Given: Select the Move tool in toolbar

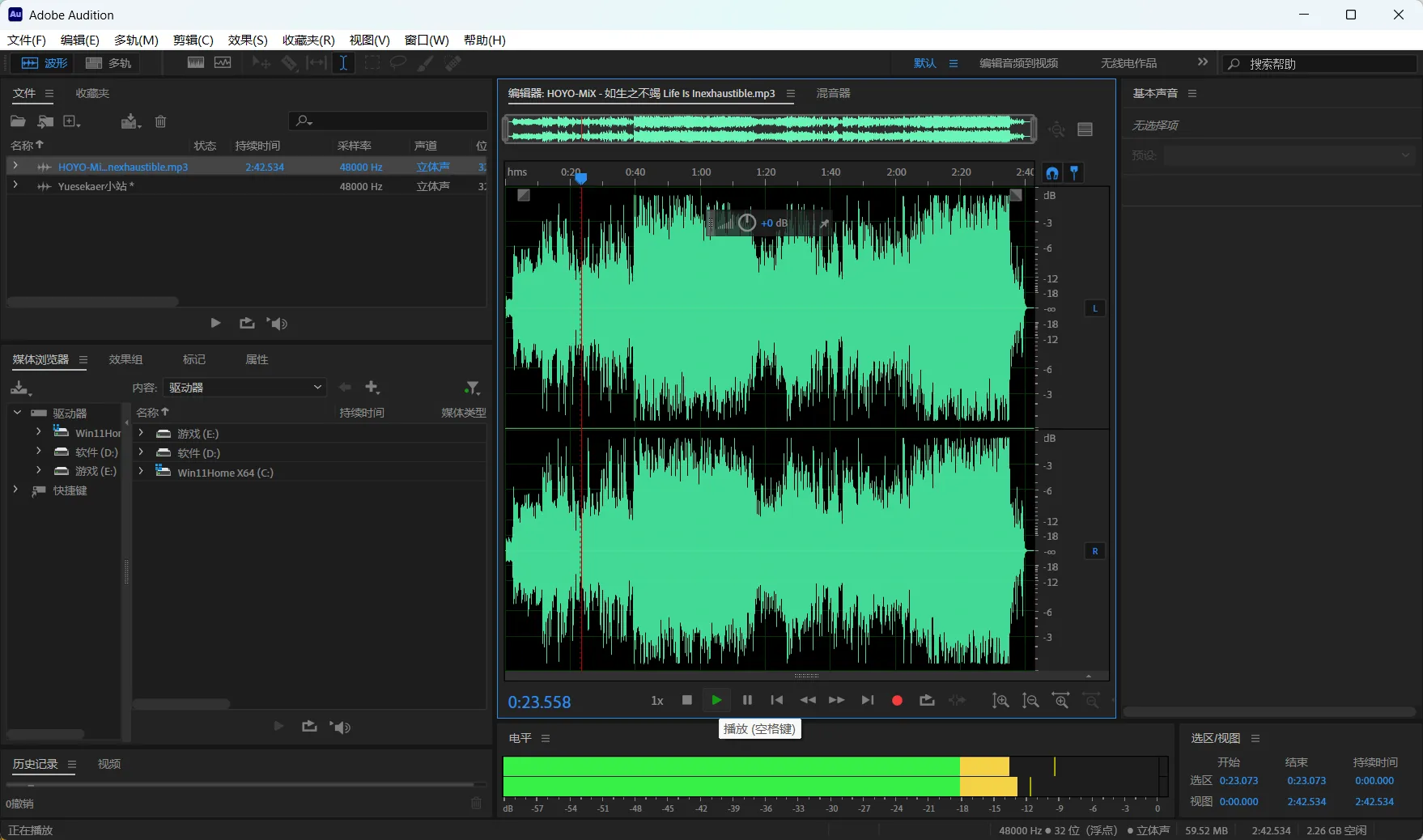Looking at the screenshot, I should point(261,63).
